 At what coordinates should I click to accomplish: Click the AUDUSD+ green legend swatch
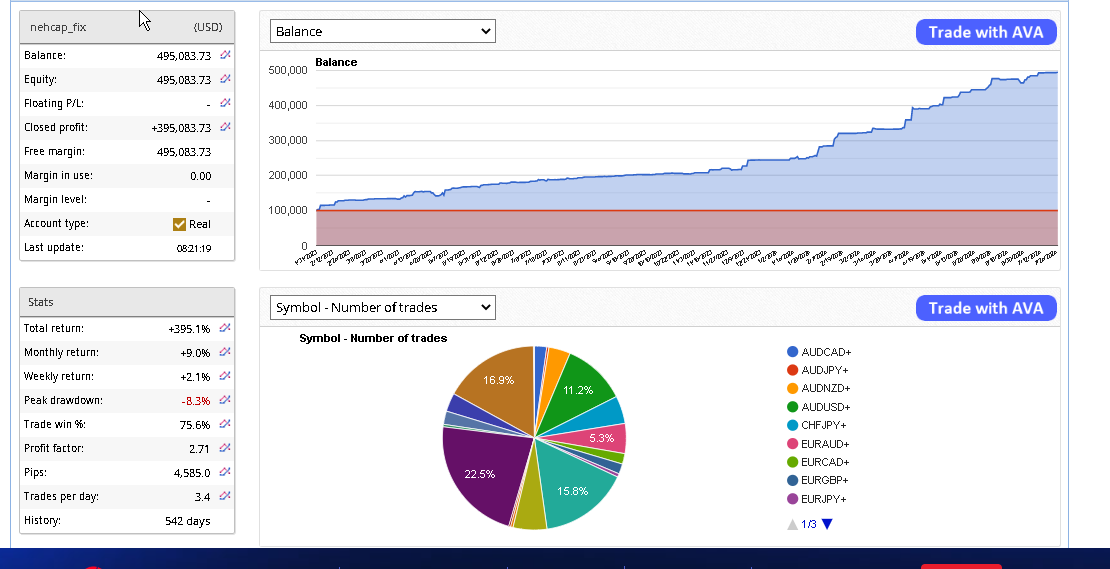coord(793,407)
